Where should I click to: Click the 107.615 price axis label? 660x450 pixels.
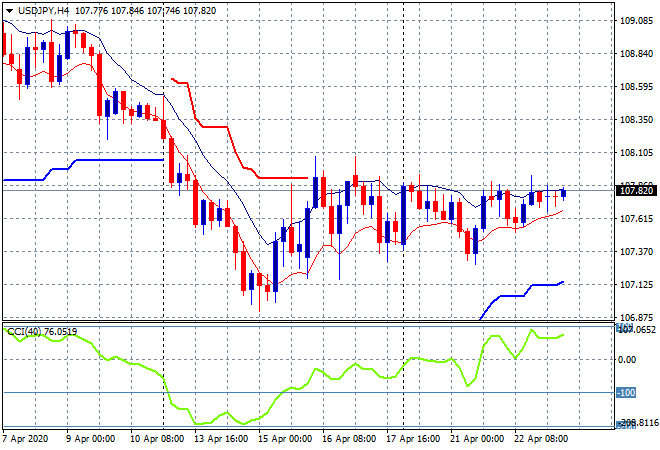637,218
